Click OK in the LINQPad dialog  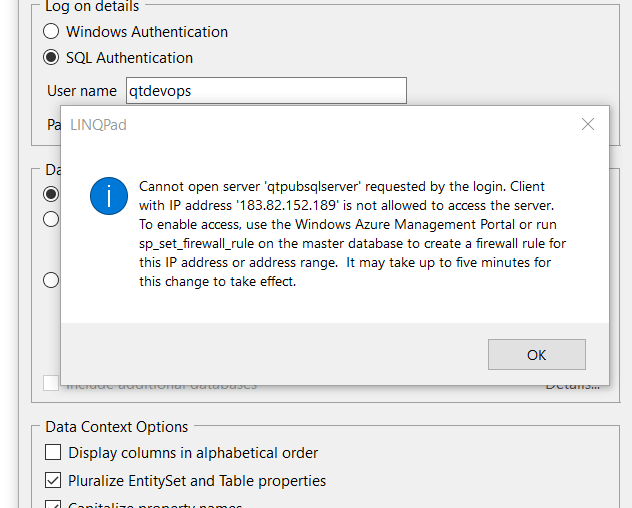[x=536, y=354]
